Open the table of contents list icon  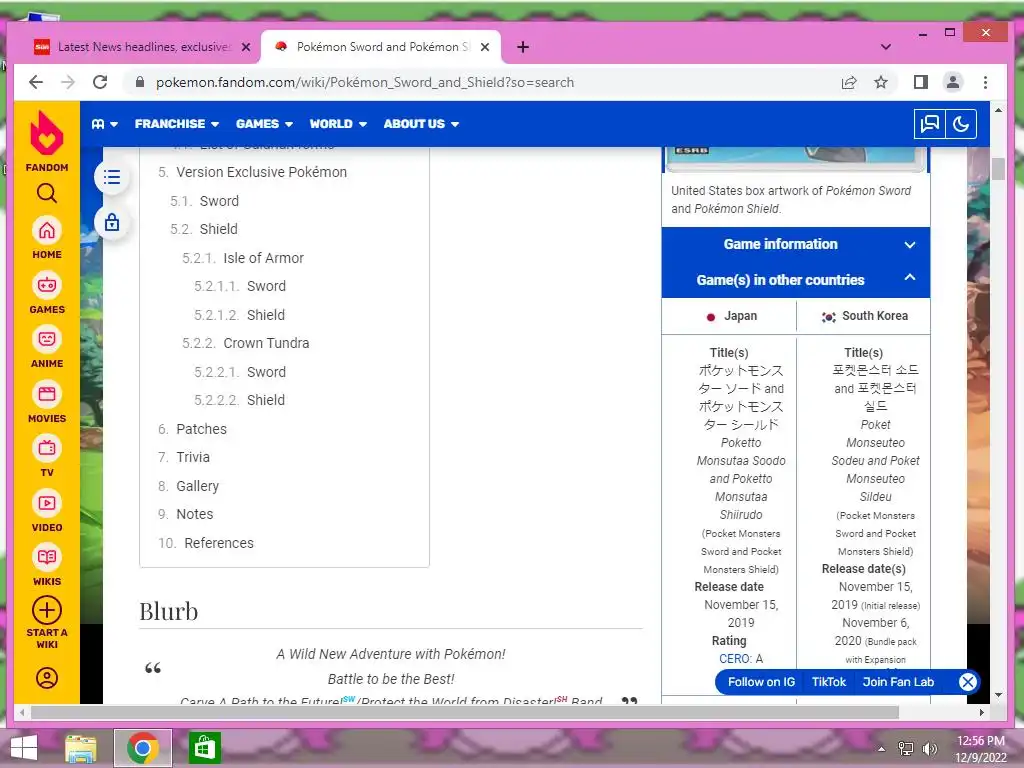pos(112,177)
